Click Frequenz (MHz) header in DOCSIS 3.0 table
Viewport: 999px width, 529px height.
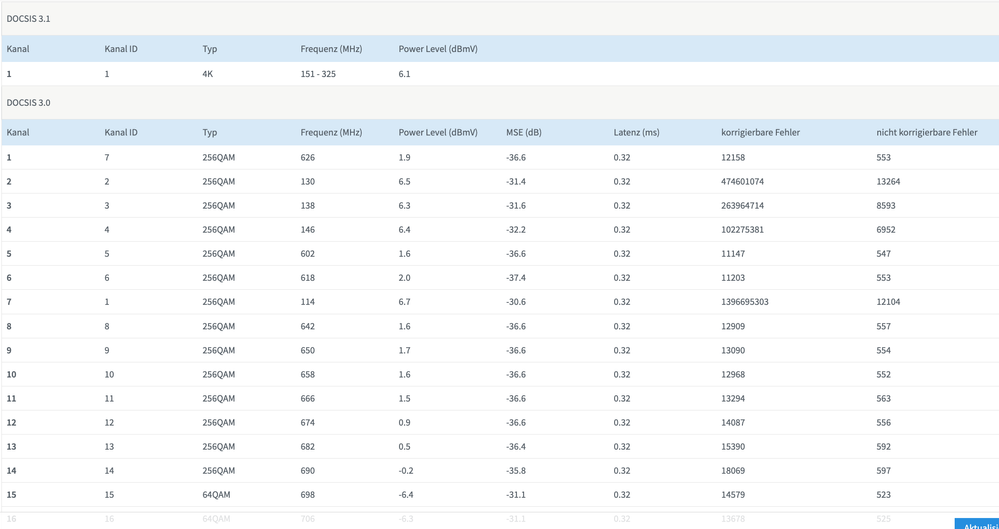click(333, 132)
